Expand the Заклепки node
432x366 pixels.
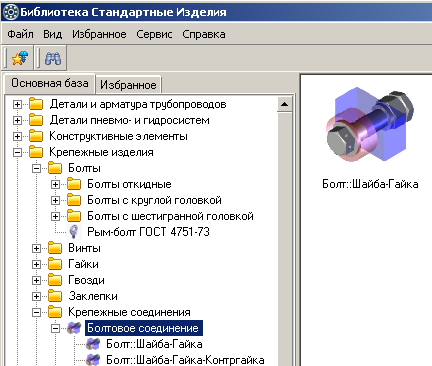36,296
